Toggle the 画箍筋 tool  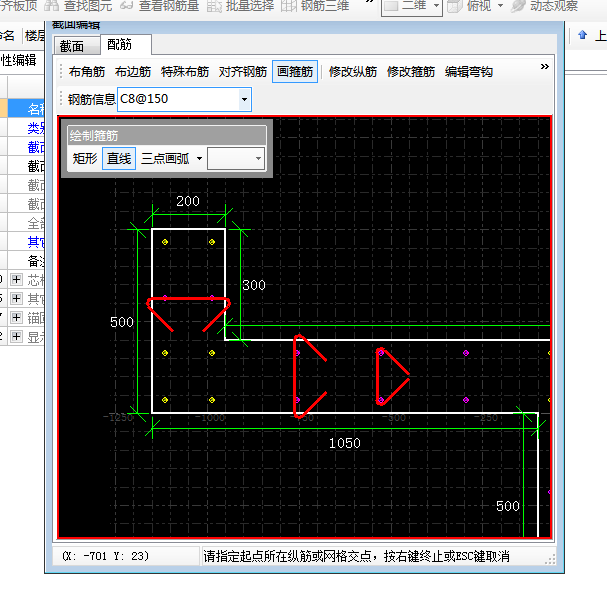[x=295, y=72]
